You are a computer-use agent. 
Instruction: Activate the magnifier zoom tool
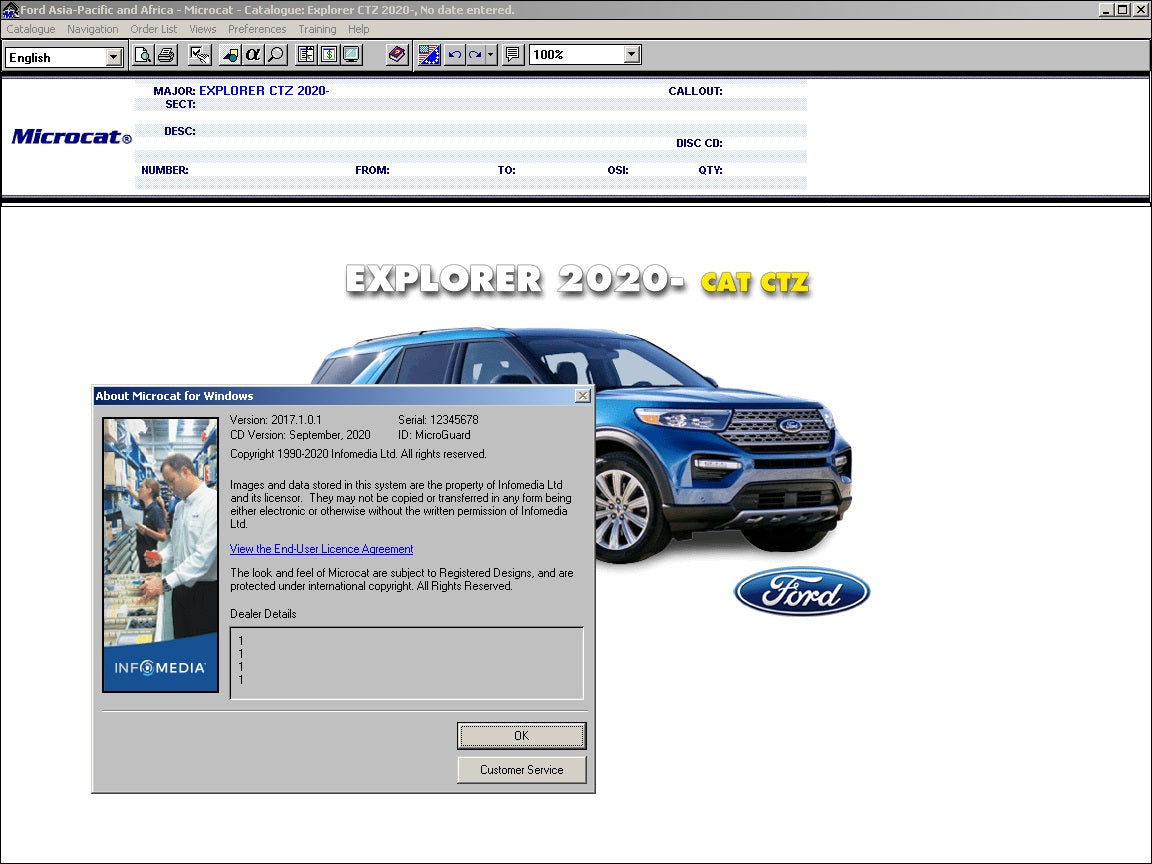(274, 54)
